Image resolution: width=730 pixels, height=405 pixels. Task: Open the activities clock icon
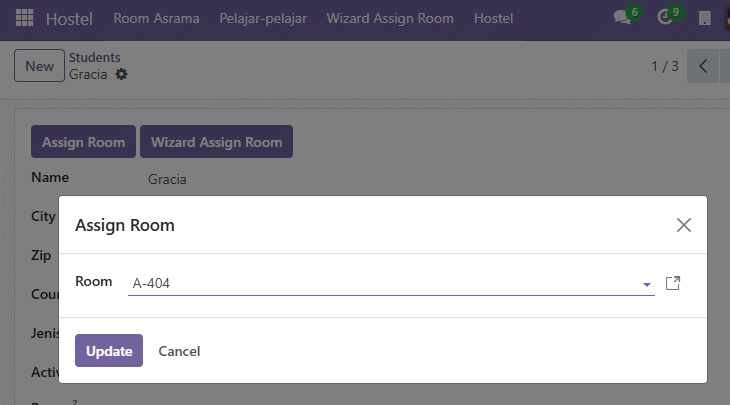pos(664,18)
